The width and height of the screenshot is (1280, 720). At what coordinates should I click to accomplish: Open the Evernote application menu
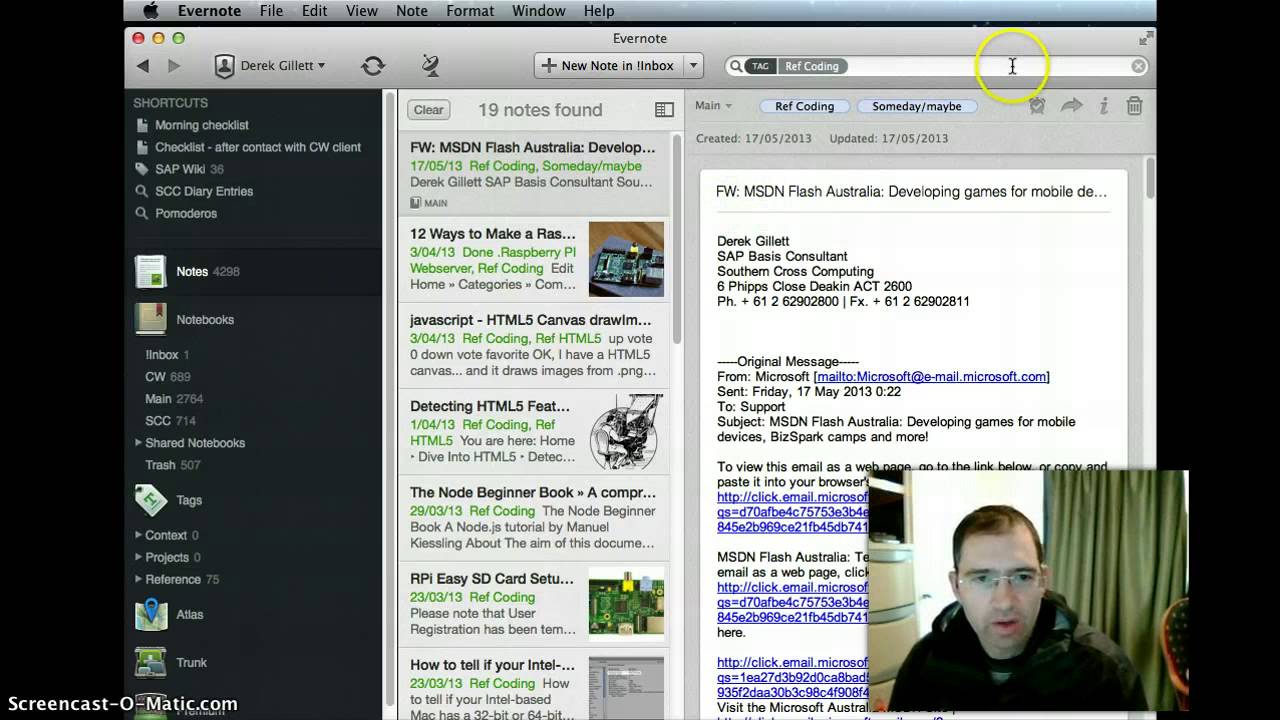pyautogui.click(x=209, y=11)
